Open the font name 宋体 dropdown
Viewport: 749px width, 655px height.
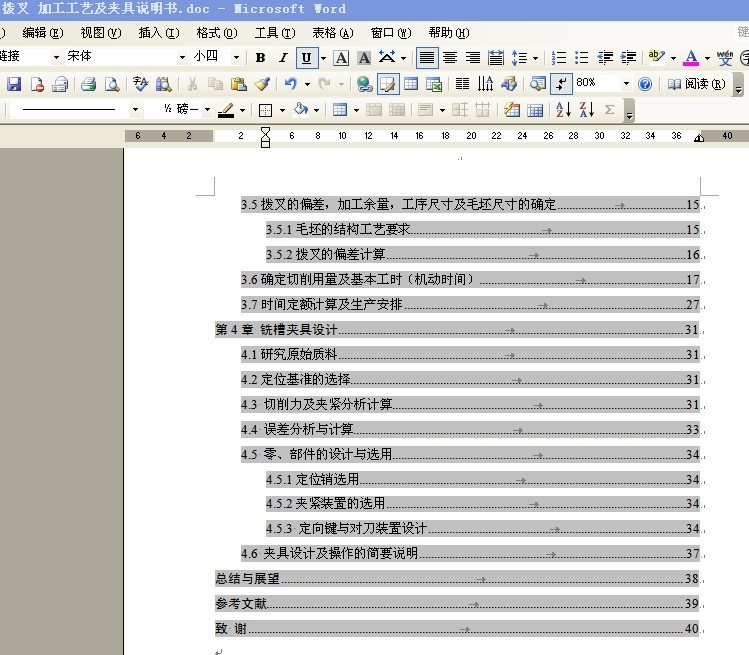182,57
